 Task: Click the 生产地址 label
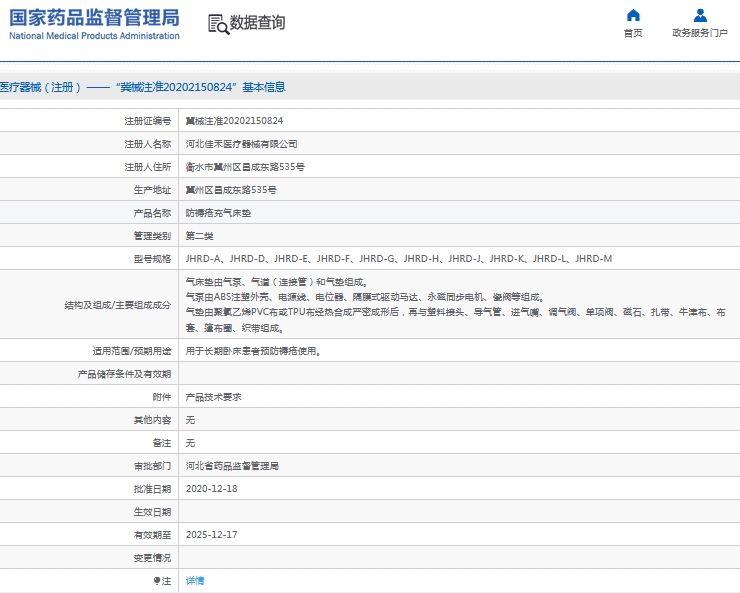[152, 190]
